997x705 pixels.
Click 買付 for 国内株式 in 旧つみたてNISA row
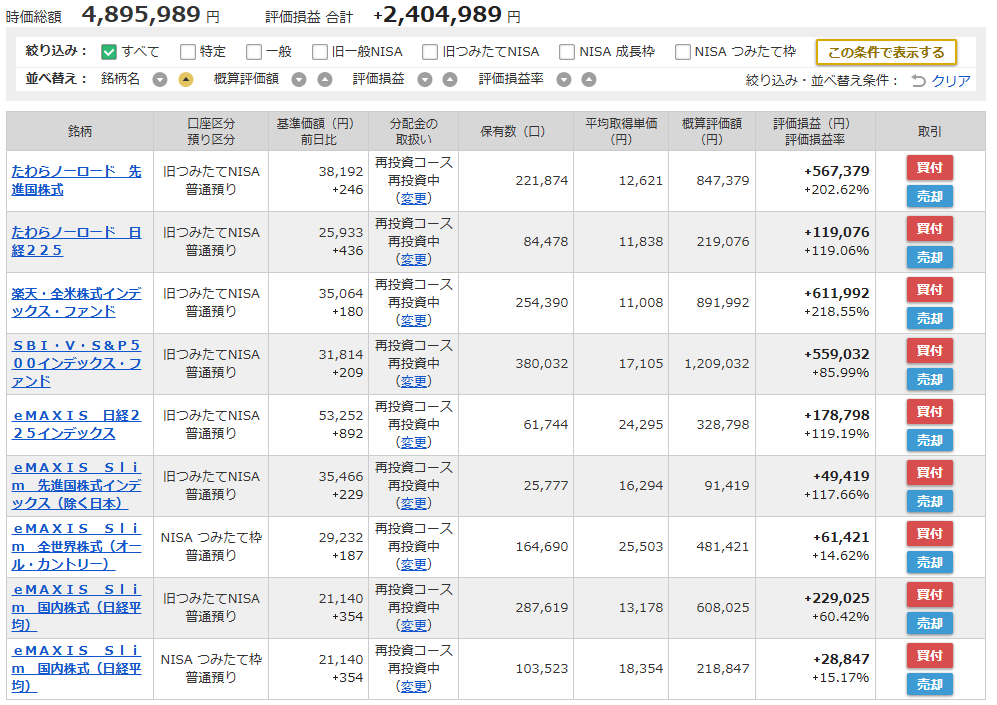(x=930, y=595)
